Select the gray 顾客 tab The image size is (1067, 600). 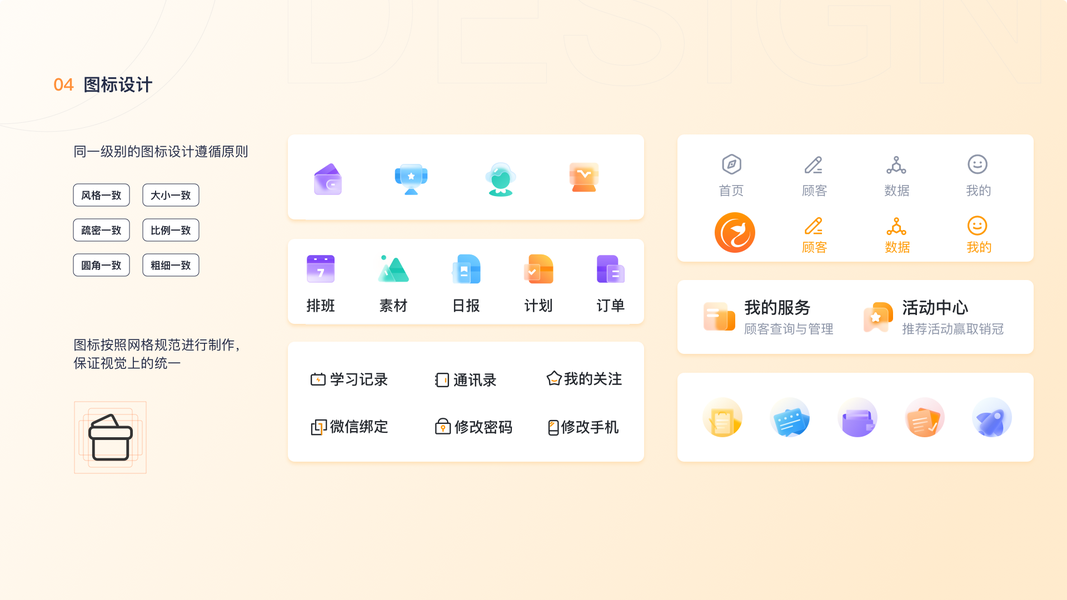coord(814,176)
